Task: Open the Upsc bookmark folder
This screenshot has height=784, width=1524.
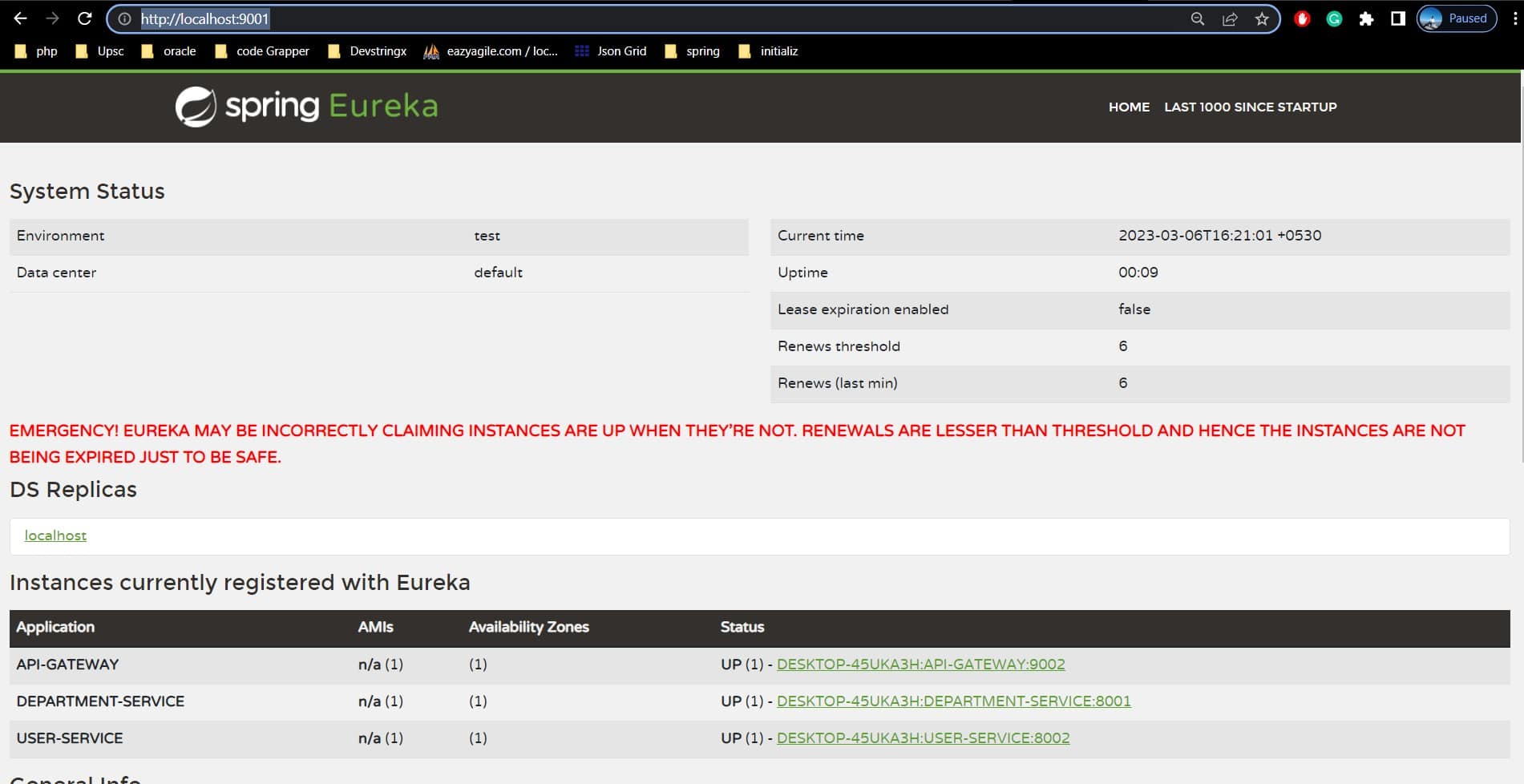Action: [x=99, y=51]
